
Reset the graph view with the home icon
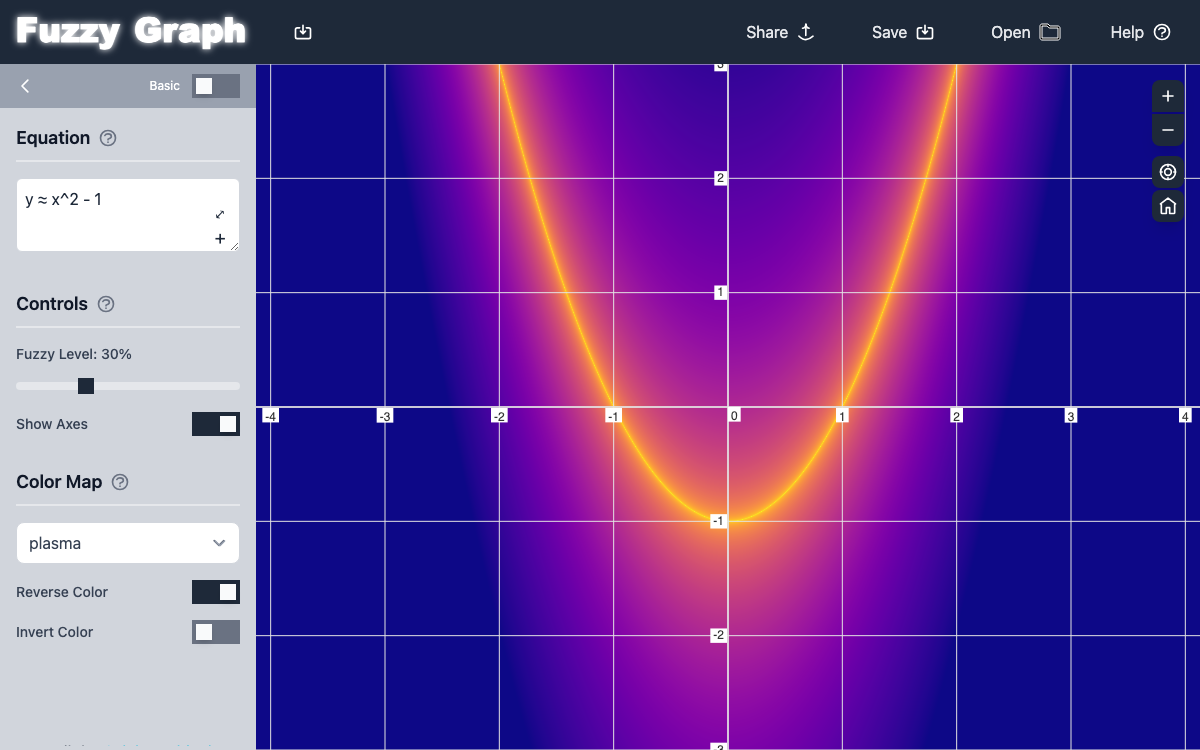click(1168, 206)
